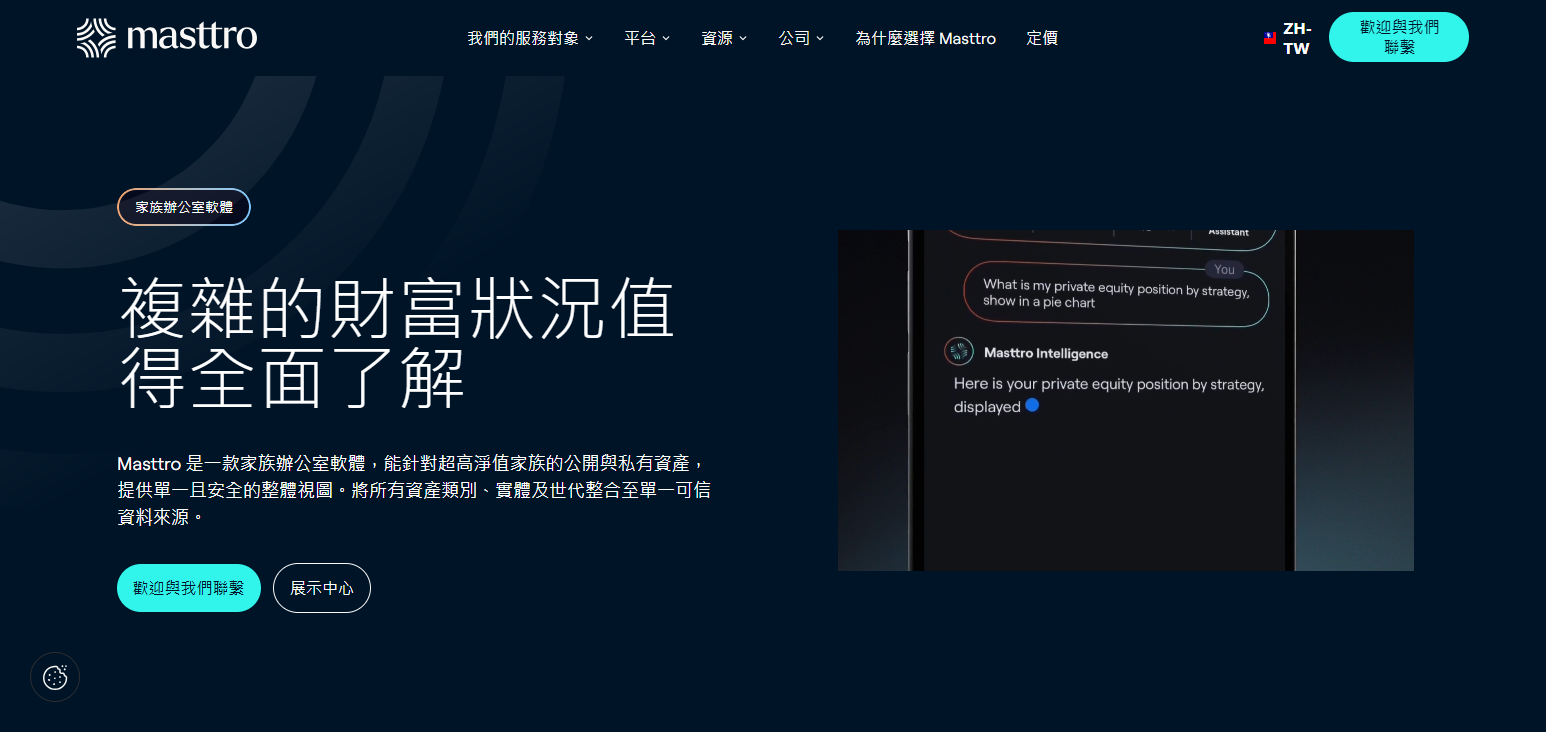Image resolution: width=1546 pixels, height=732 pixels.
Task: Click the Masttro Intelligence avatar icon
Action: coord(959,352)
